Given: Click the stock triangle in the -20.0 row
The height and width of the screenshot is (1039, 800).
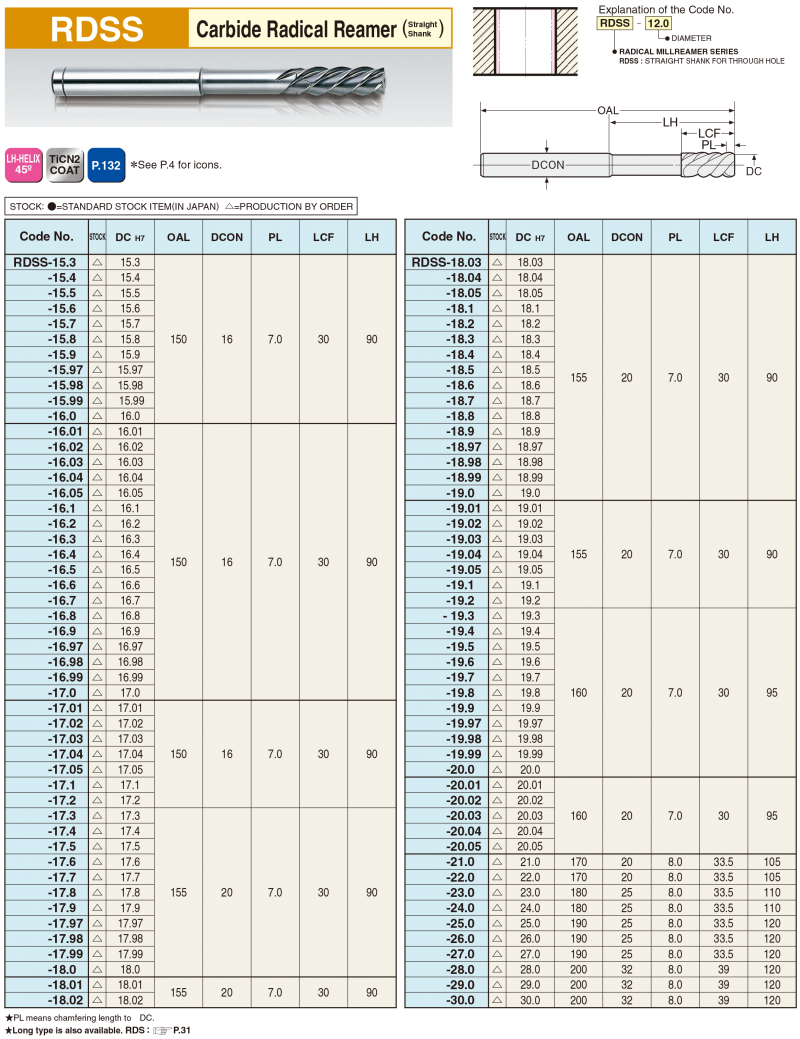Looking at the screenshot, I should [x=497, y=769].
